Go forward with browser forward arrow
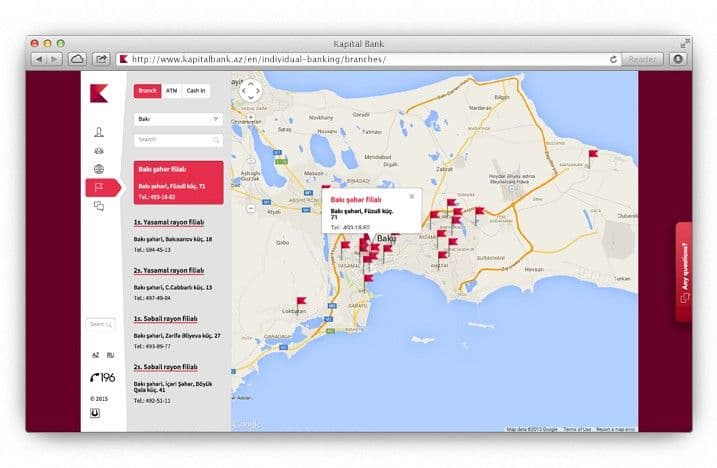The height and width of the screenshot is (468, 717). [x=54, y=59]
